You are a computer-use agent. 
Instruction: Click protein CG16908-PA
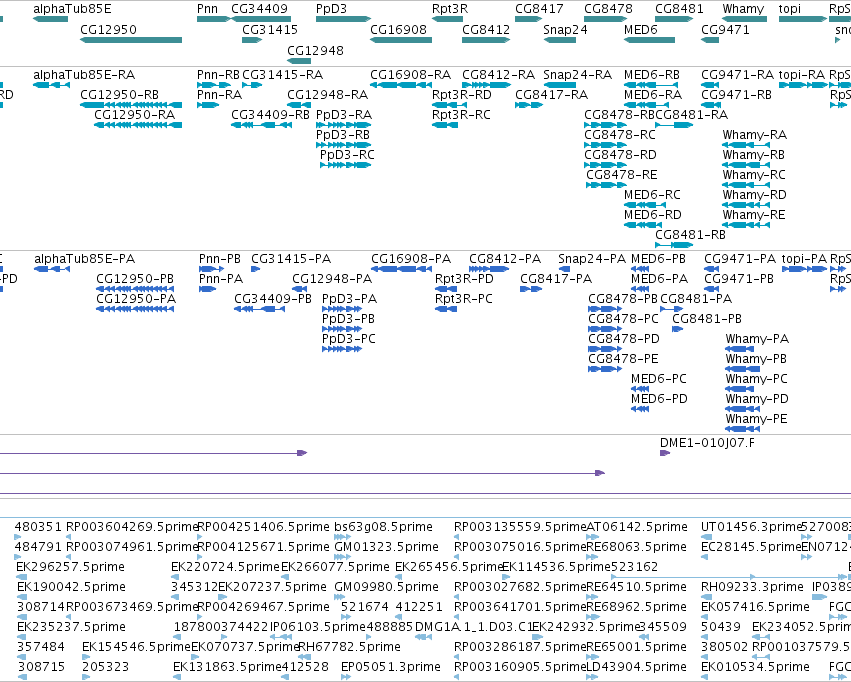click(411, 259)
